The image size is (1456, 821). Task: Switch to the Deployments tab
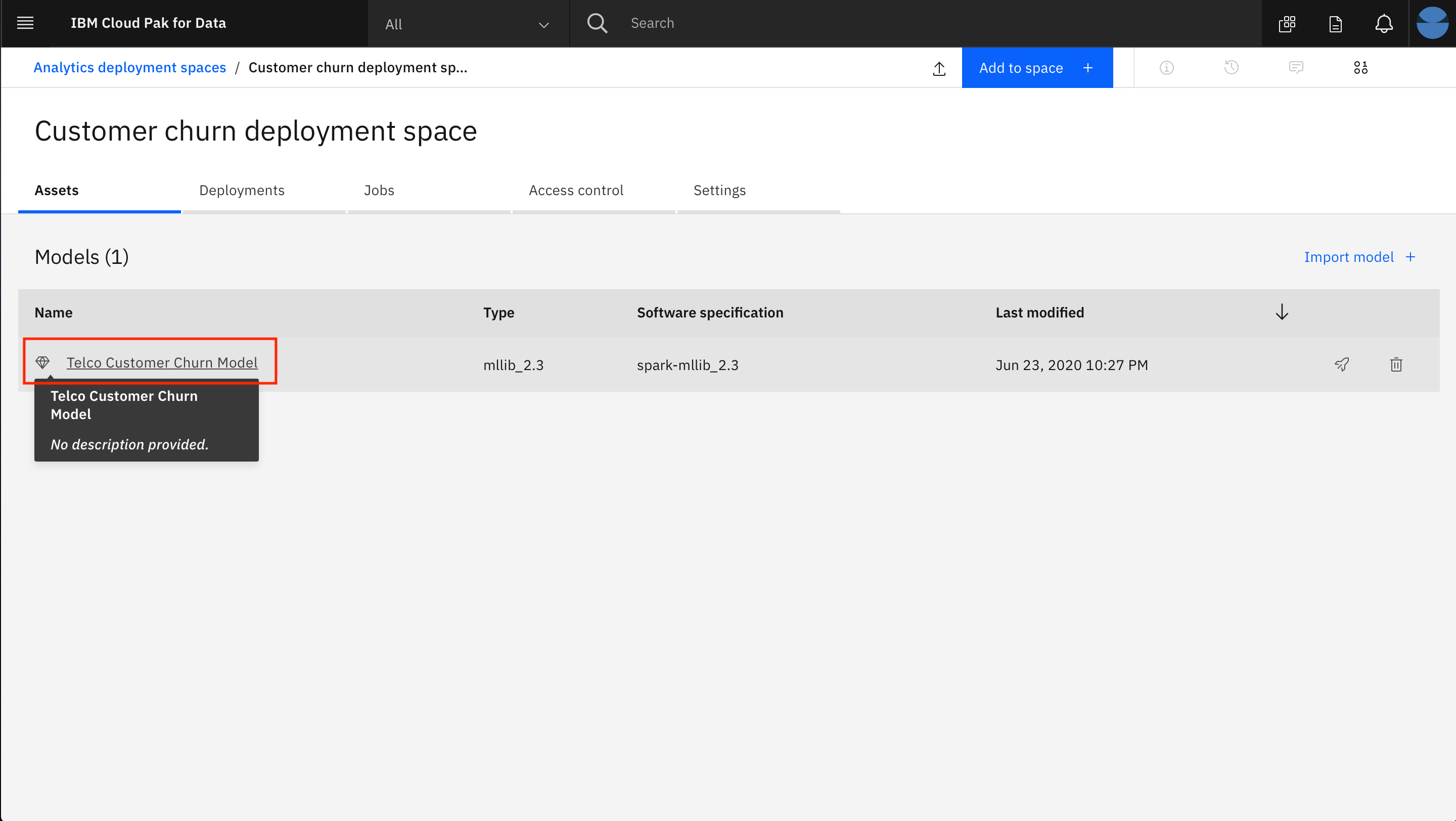242,191
